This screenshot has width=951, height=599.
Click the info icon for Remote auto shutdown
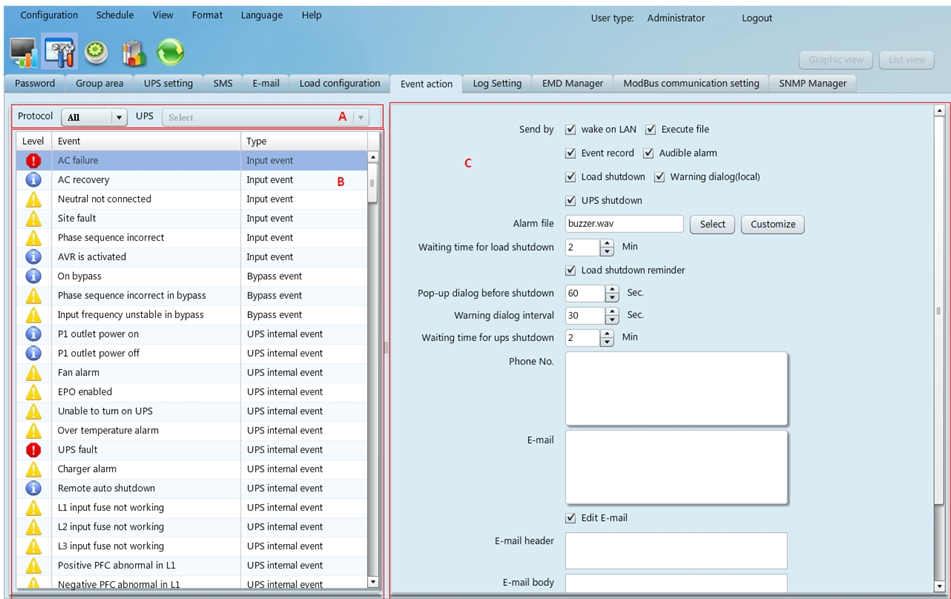click(33, 489)
